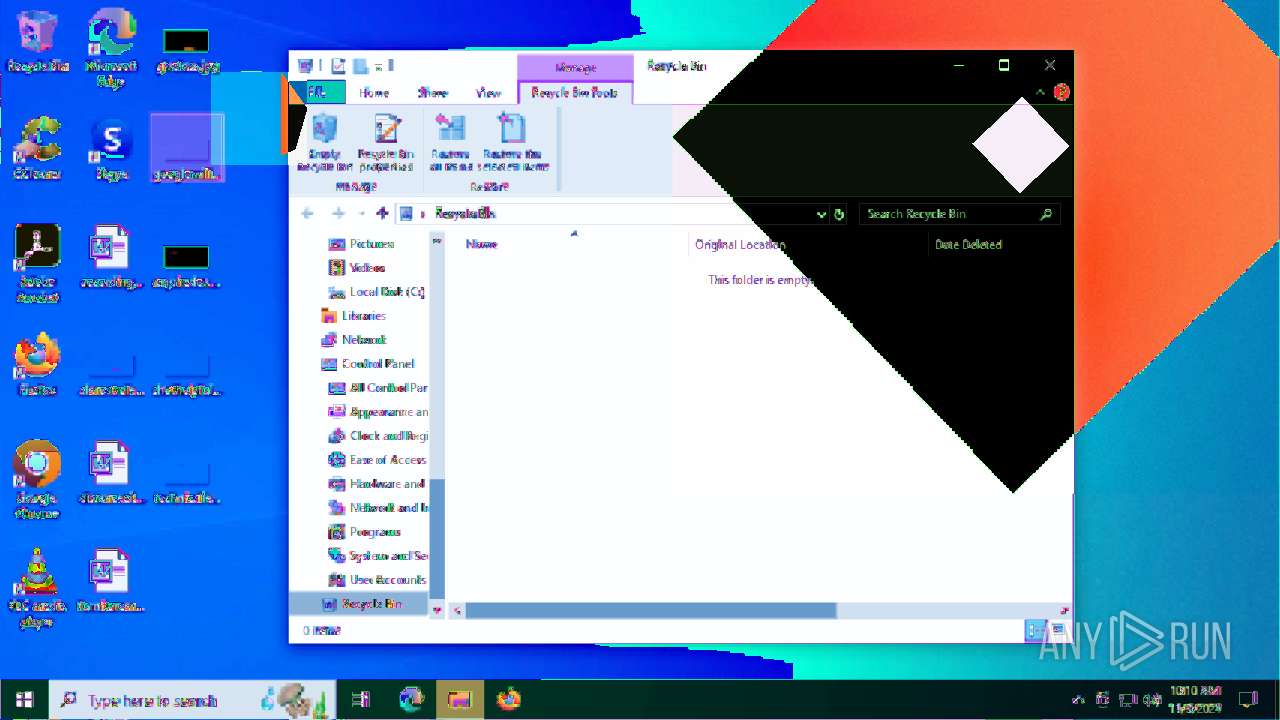Click navigation pane scroll down arrow

(437, 610)
